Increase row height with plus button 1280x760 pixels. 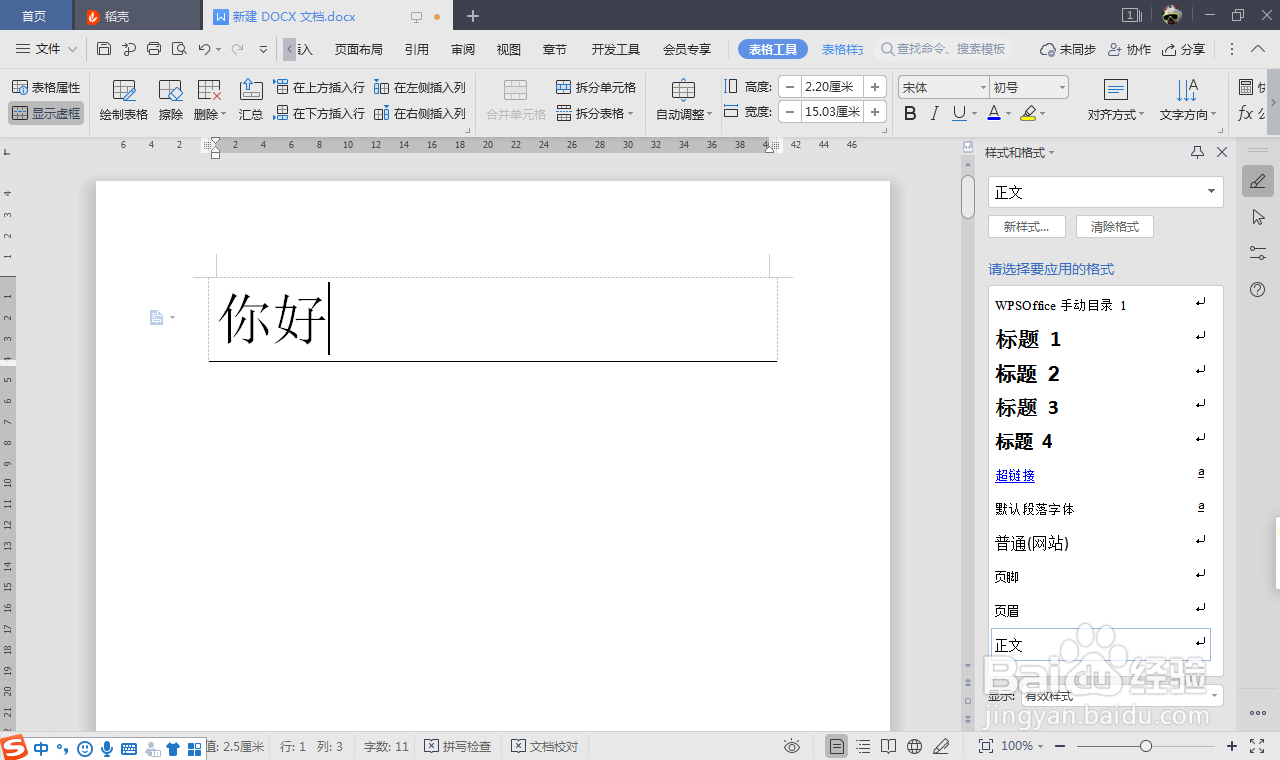click(x=875, y=87)
